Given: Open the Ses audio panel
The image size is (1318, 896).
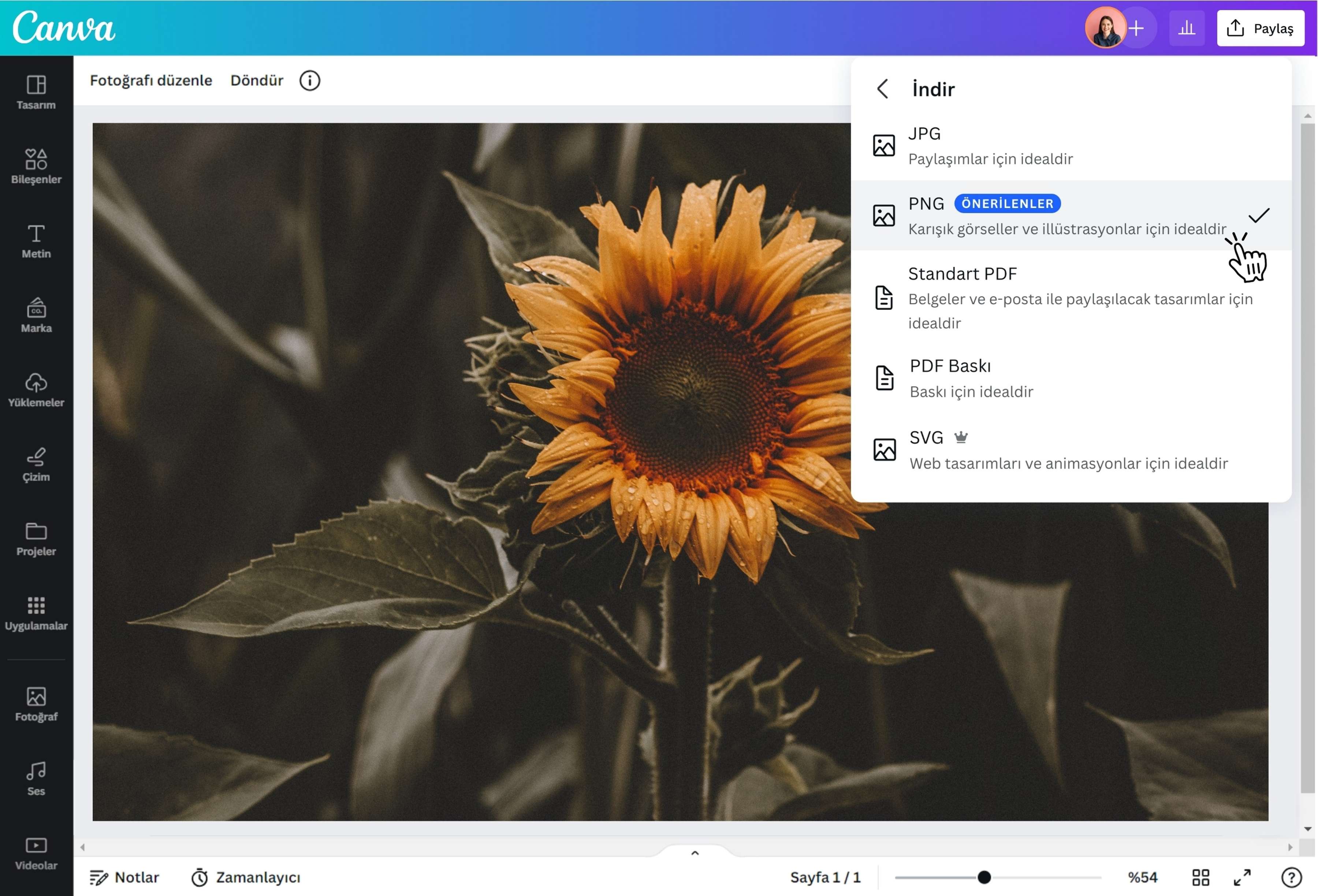Looking at the screenshot, I should coord(36,779).
